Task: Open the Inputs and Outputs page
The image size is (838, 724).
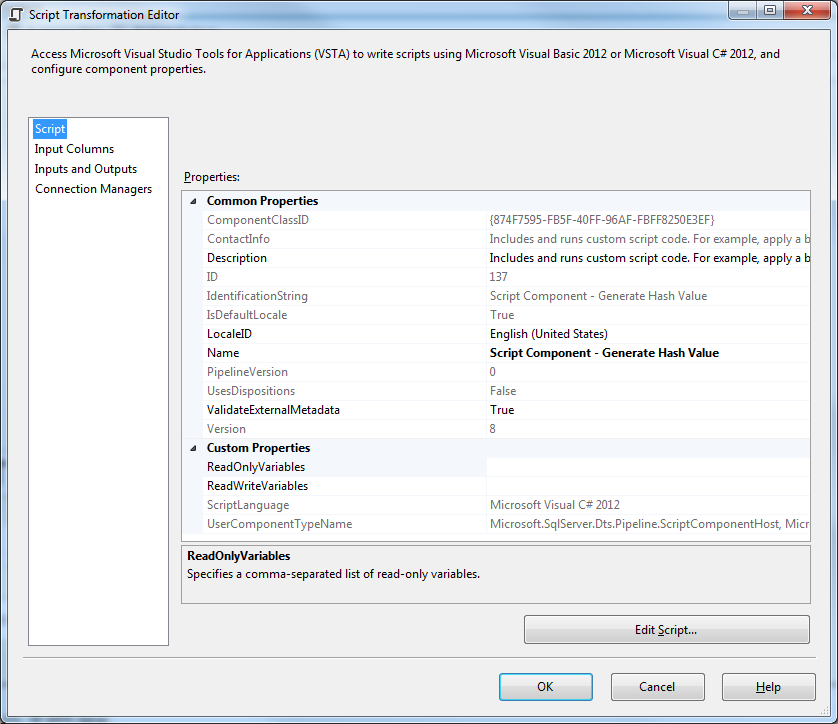Action: 85,168
